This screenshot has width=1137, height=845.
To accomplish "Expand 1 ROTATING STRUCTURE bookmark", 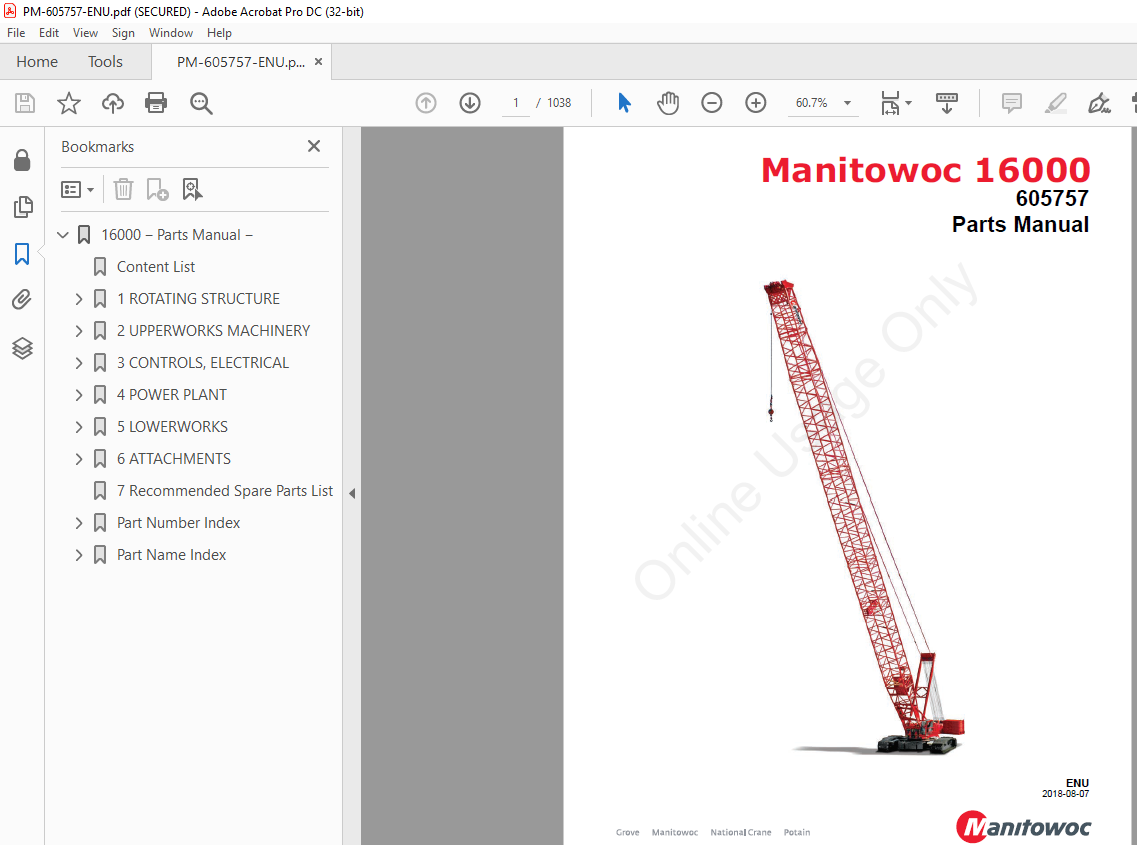I will pyautogui.click(x=79, y=299).
